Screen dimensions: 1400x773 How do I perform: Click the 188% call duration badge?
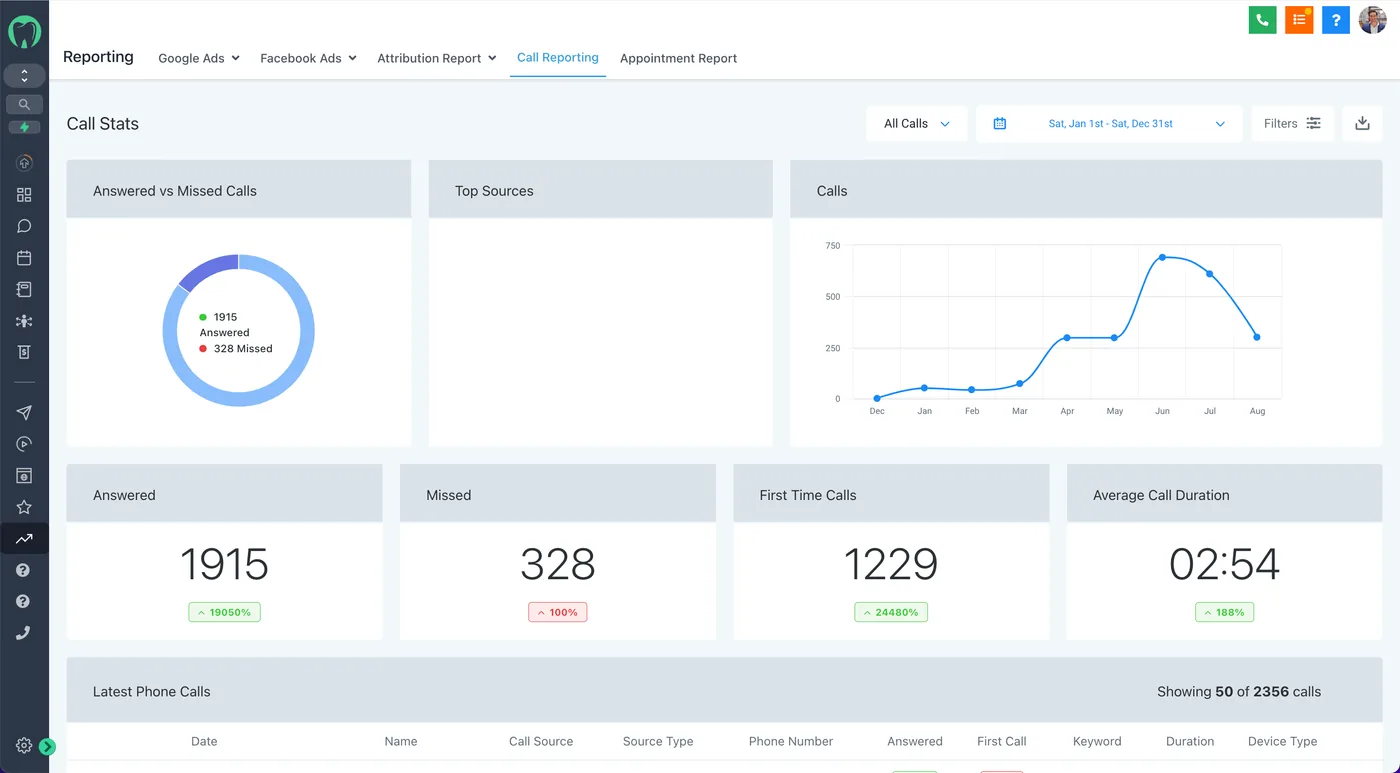[1224, 612]
